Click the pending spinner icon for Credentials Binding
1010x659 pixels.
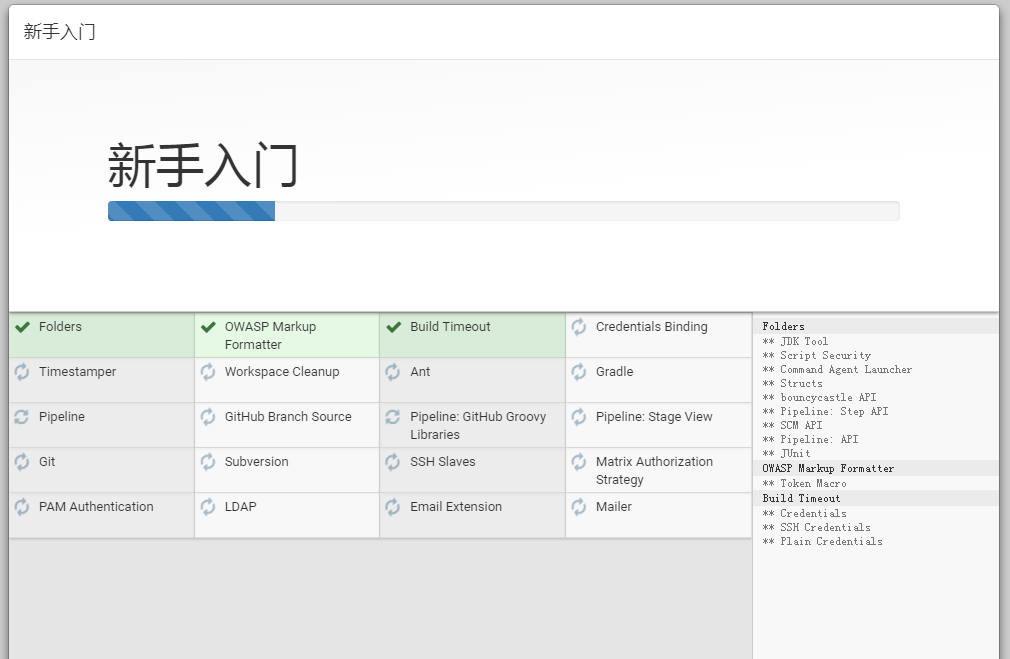click(x=579, y=327)
